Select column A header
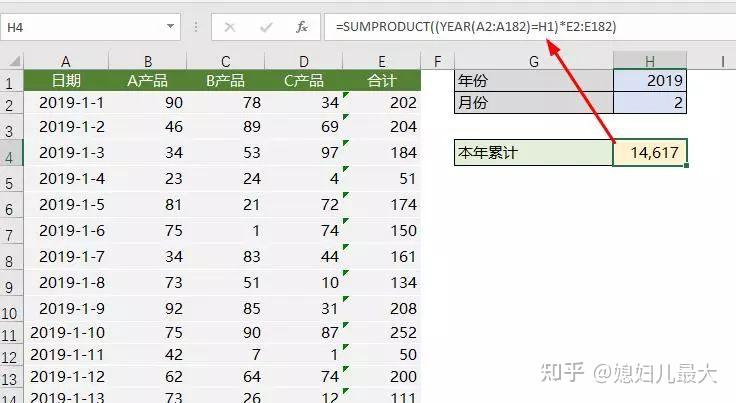The image size is (736, 403). (x=66, y=61)
